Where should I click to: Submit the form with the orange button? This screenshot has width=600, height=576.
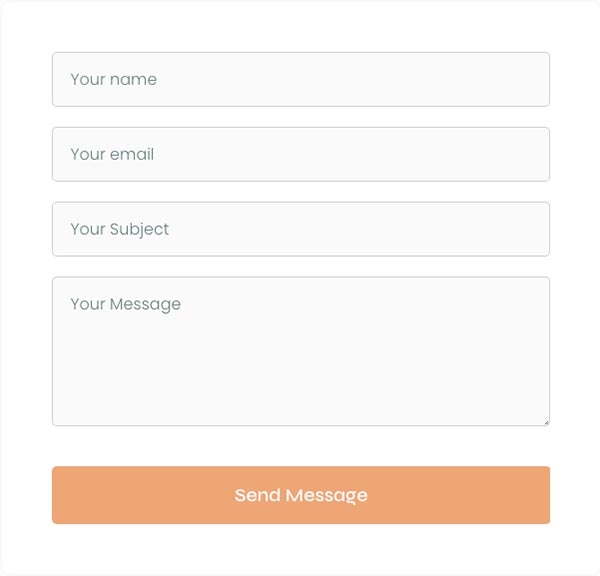tap(300, 495)
